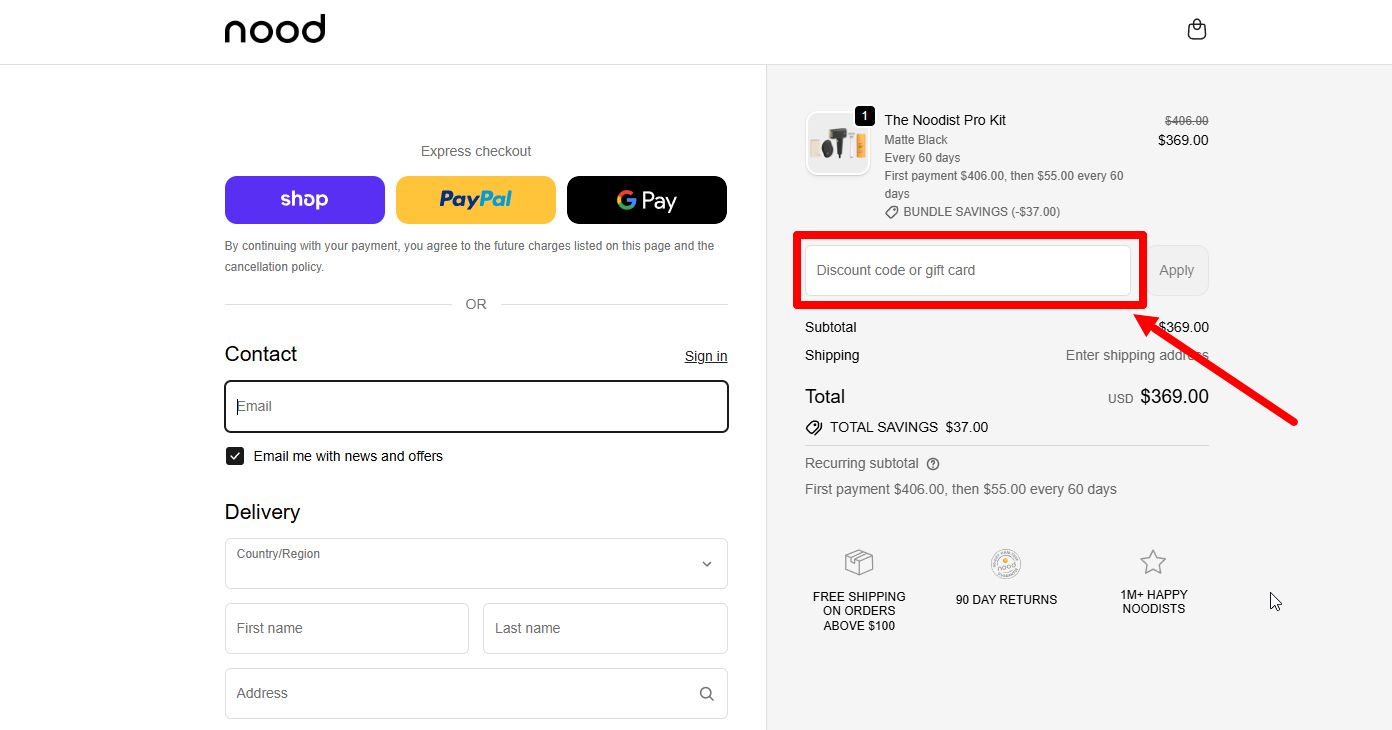Check out with PayPal

(475, 200)
